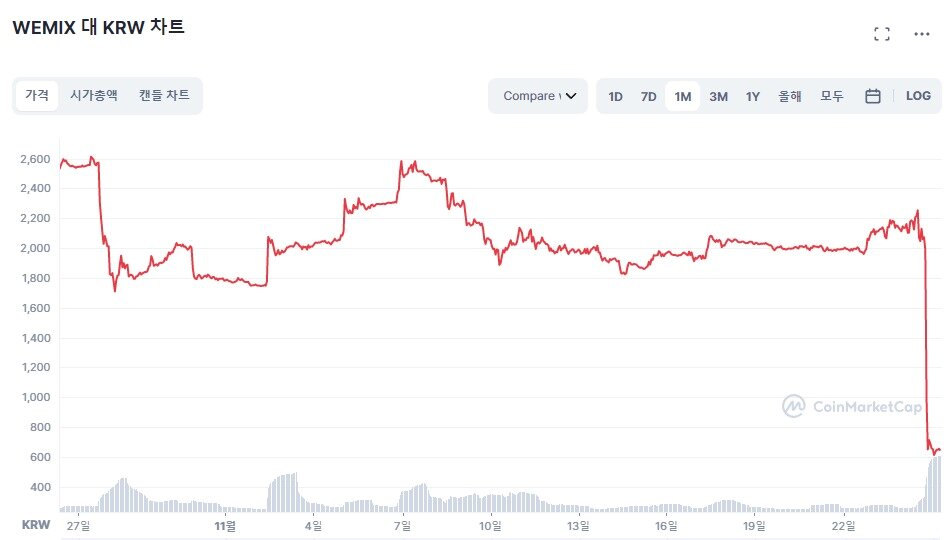949x540 pixels.
Task: Switch to 캔들 차트 candle chart
Action: [x=164, y=96]
